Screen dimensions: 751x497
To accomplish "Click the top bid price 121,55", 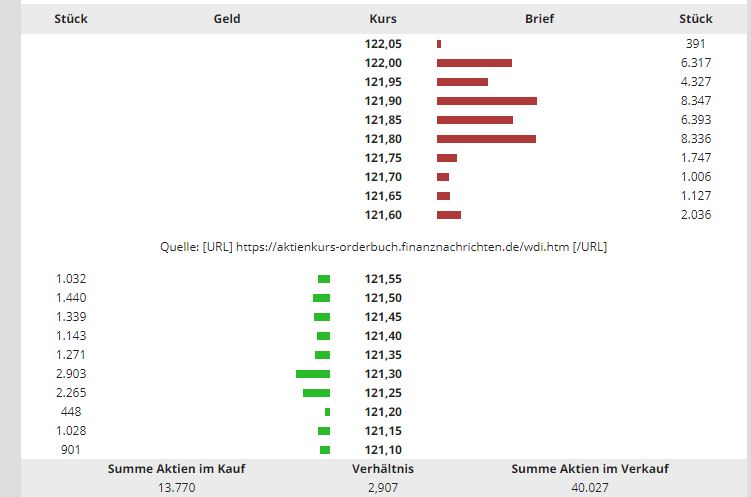I will [383, 279].
